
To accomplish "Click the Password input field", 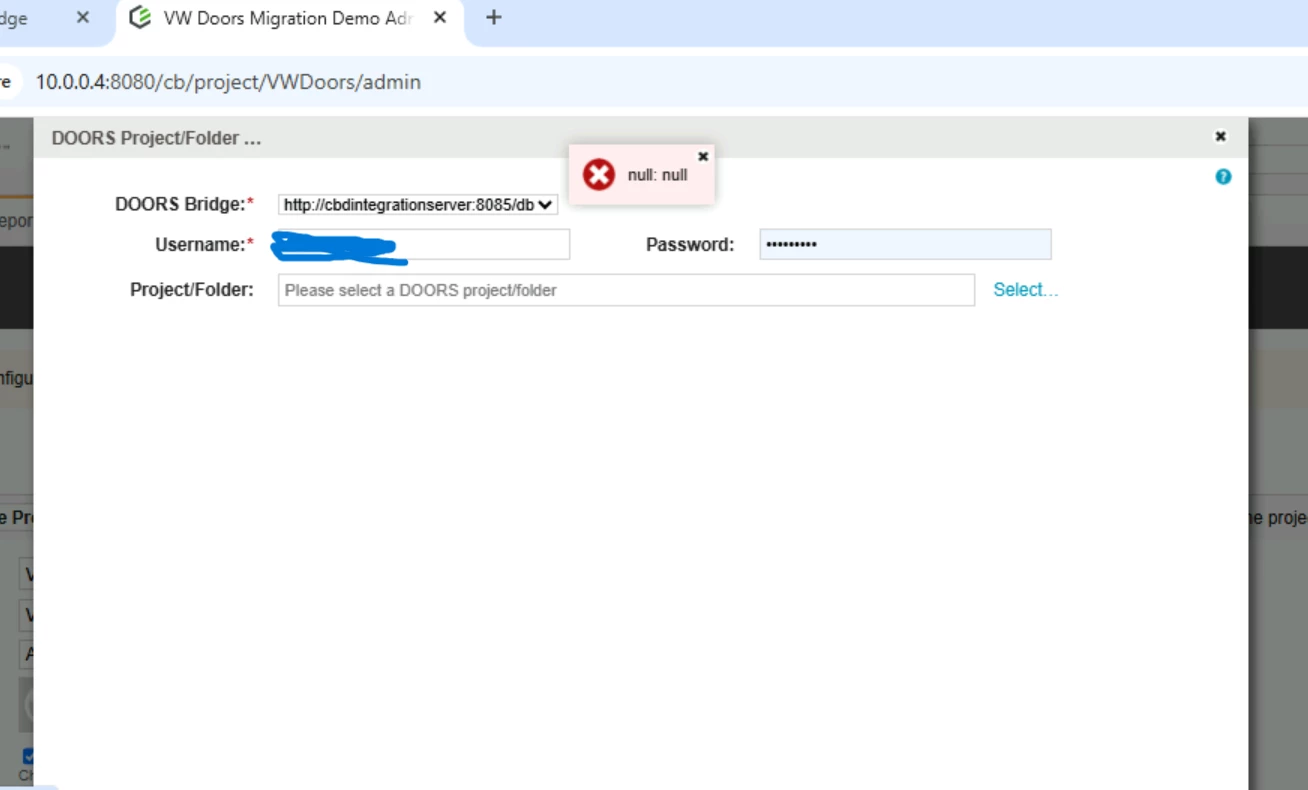I will 905,244.
